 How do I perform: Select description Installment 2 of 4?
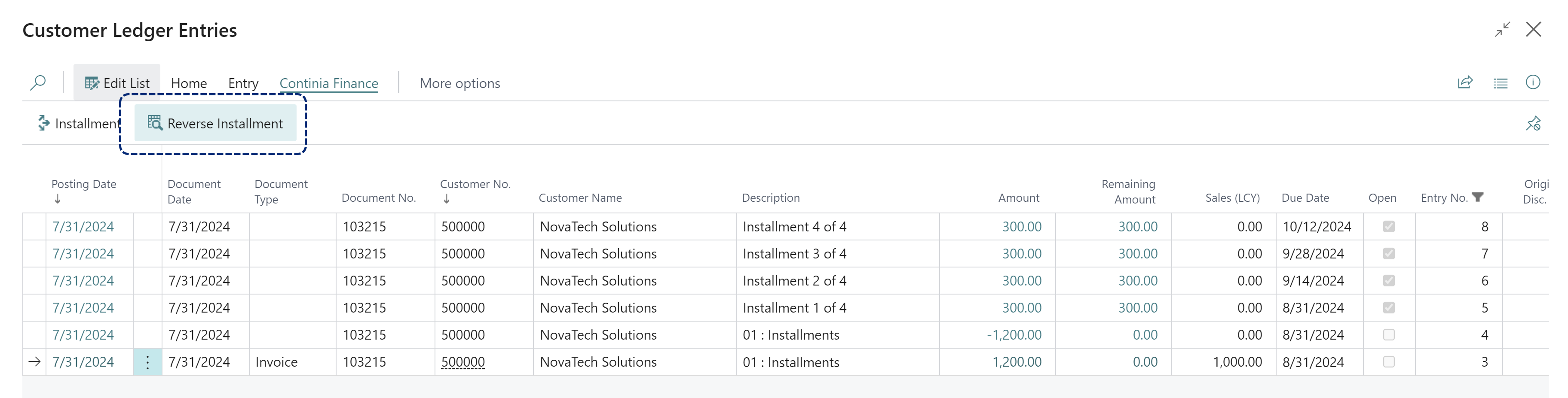(x=838, y=281)
